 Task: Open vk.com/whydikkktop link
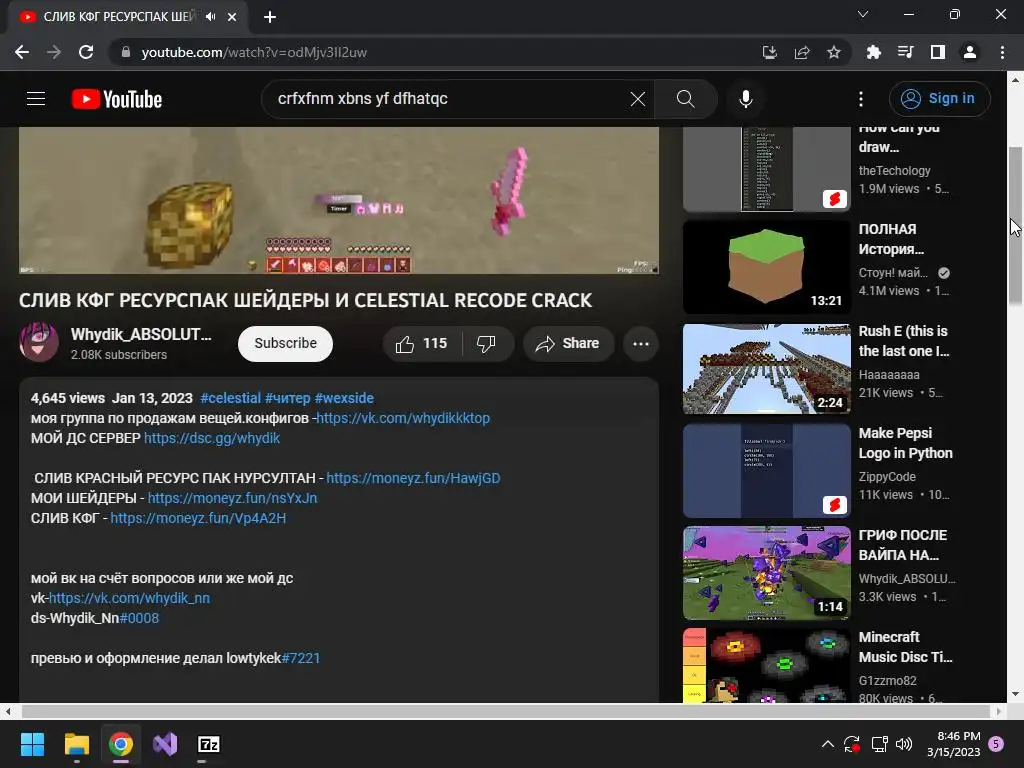403,418
